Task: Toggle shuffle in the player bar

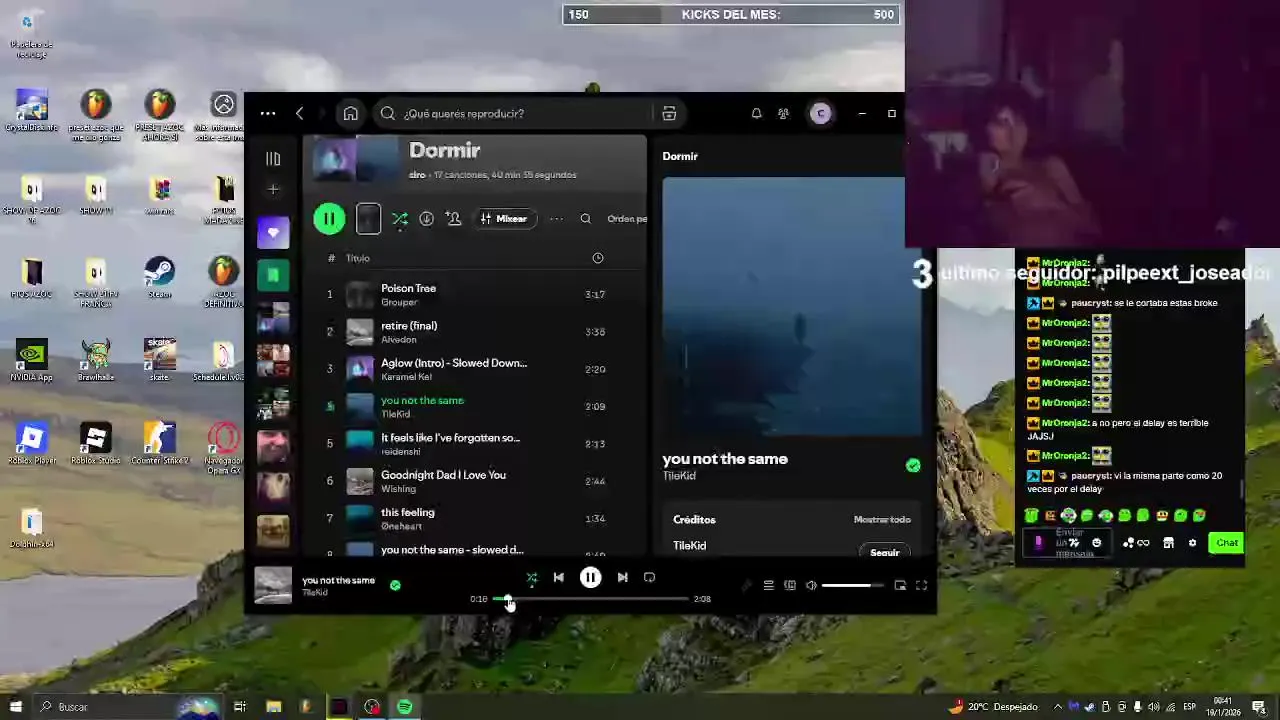Action: point(532,577)
